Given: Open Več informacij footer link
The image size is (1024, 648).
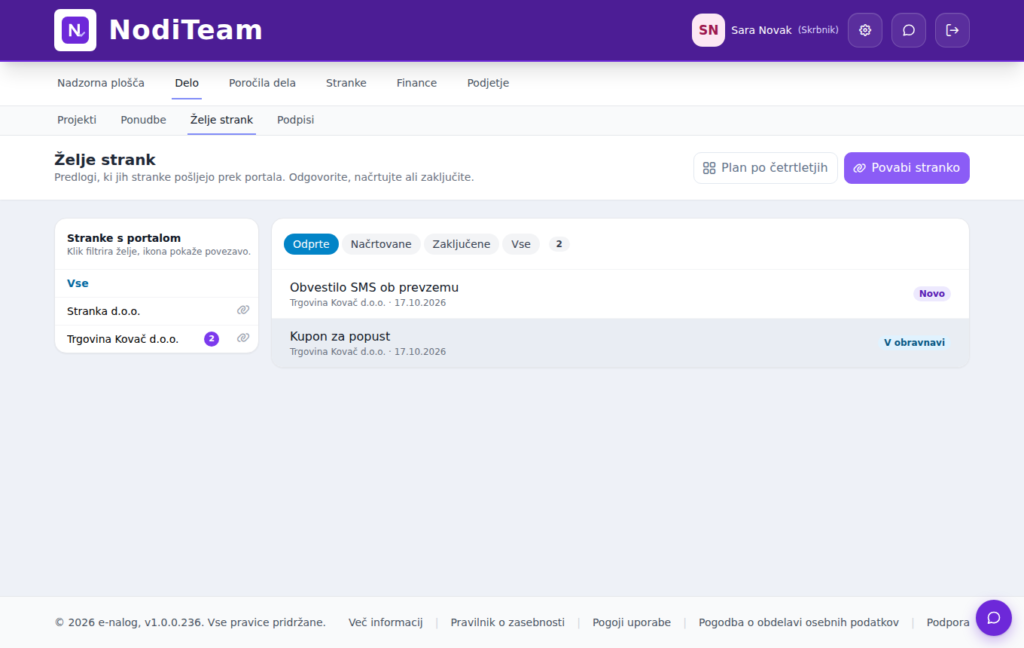Looking at the screenshot, I should click(385, 623).
